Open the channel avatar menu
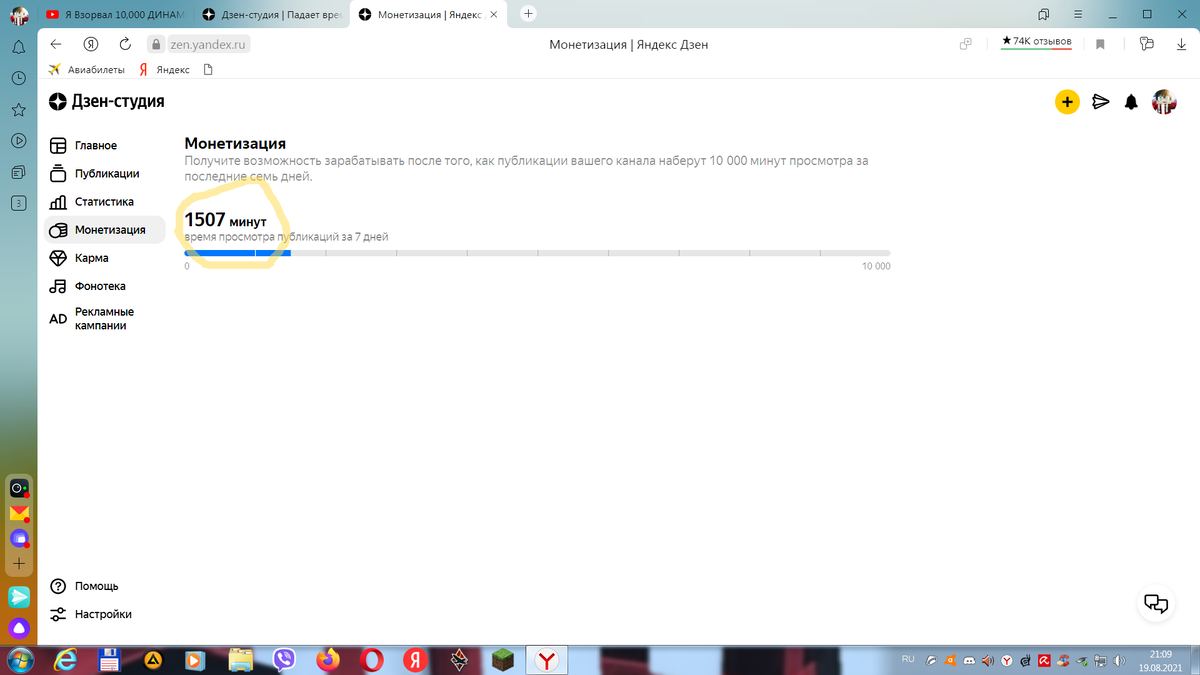The width and height of the screenshot is (1200, 675). pos(1164,101)
